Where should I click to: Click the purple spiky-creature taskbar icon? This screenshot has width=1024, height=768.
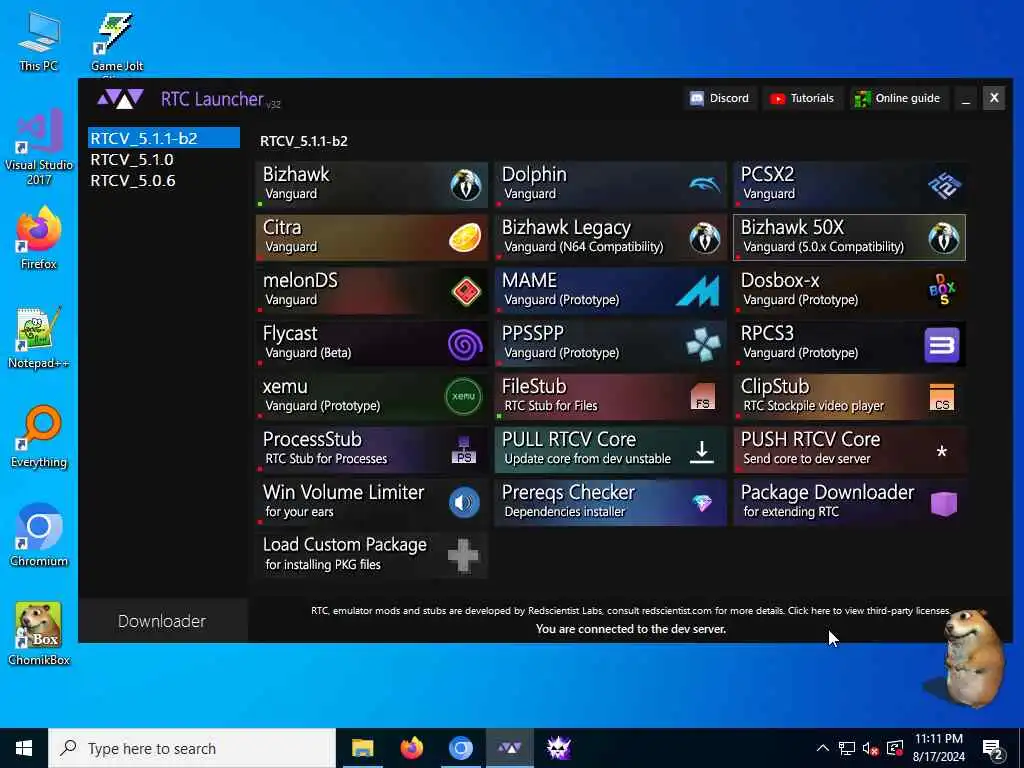(x=559, y=748)
